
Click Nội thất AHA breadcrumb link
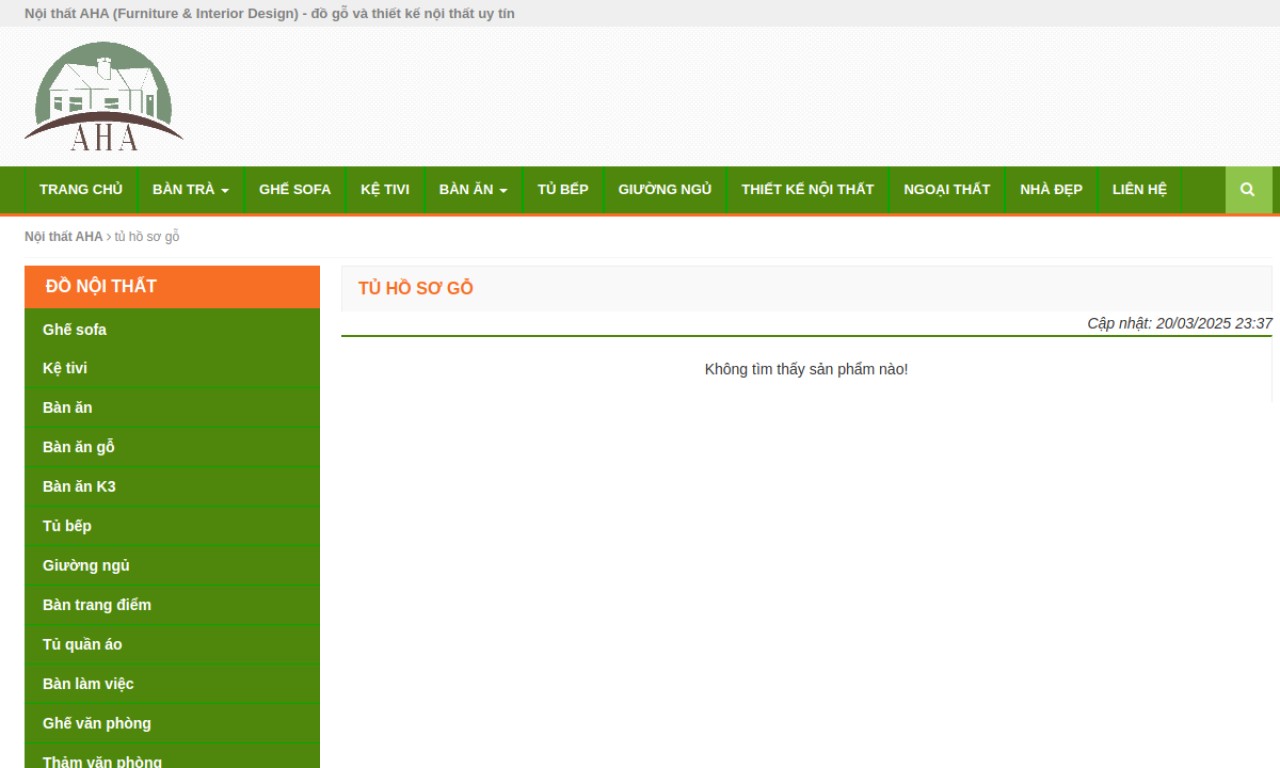pyautogui.click(x=64, y=237)
